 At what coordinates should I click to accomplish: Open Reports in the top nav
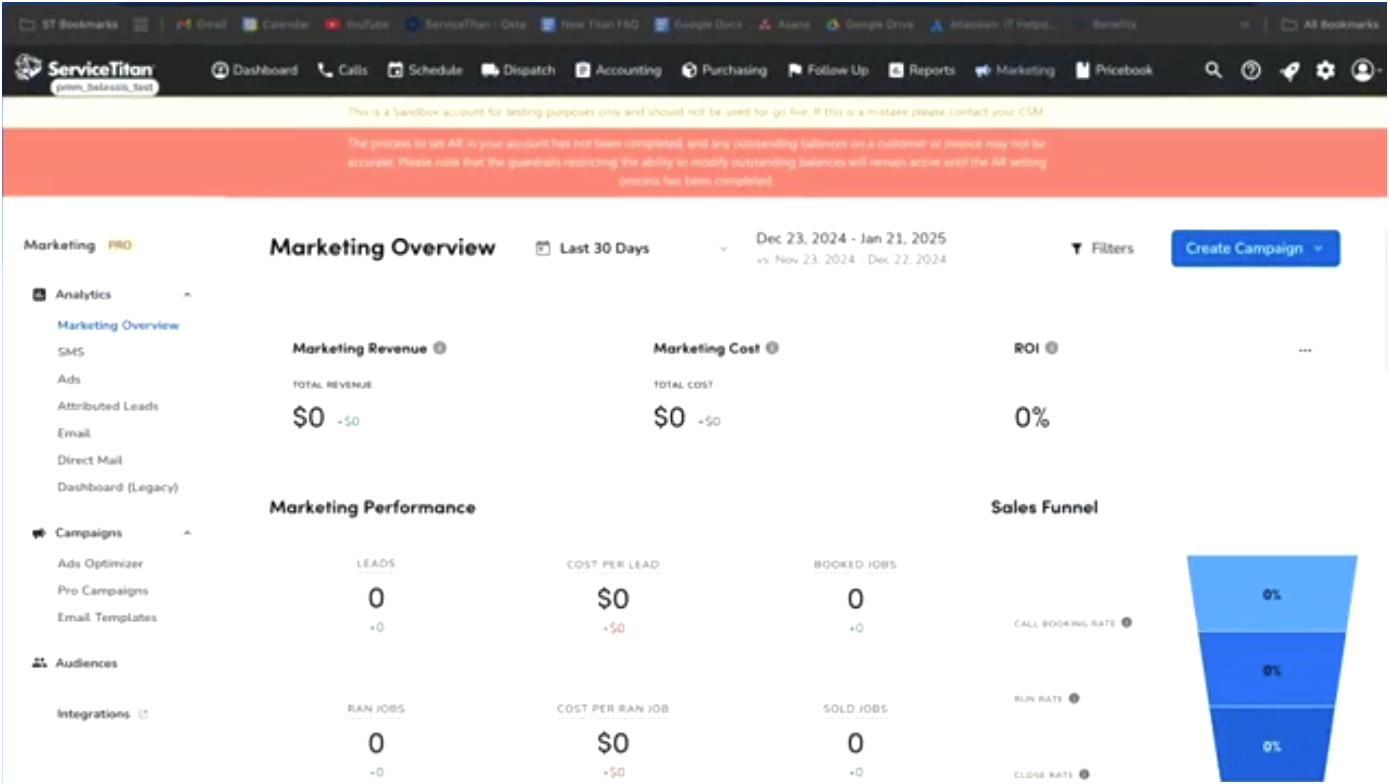pos(922,70)
